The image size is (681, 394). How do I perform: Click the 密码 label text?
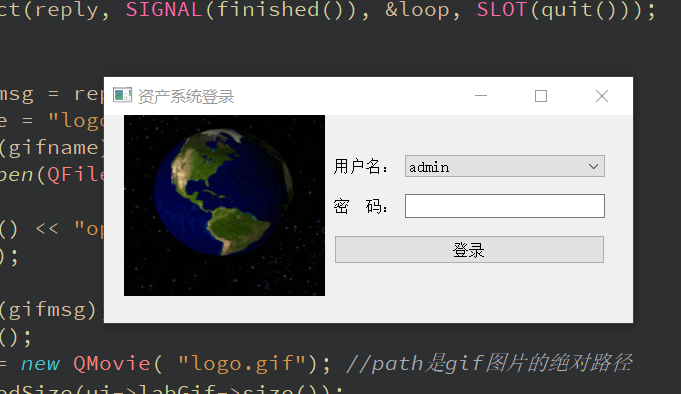360,206
